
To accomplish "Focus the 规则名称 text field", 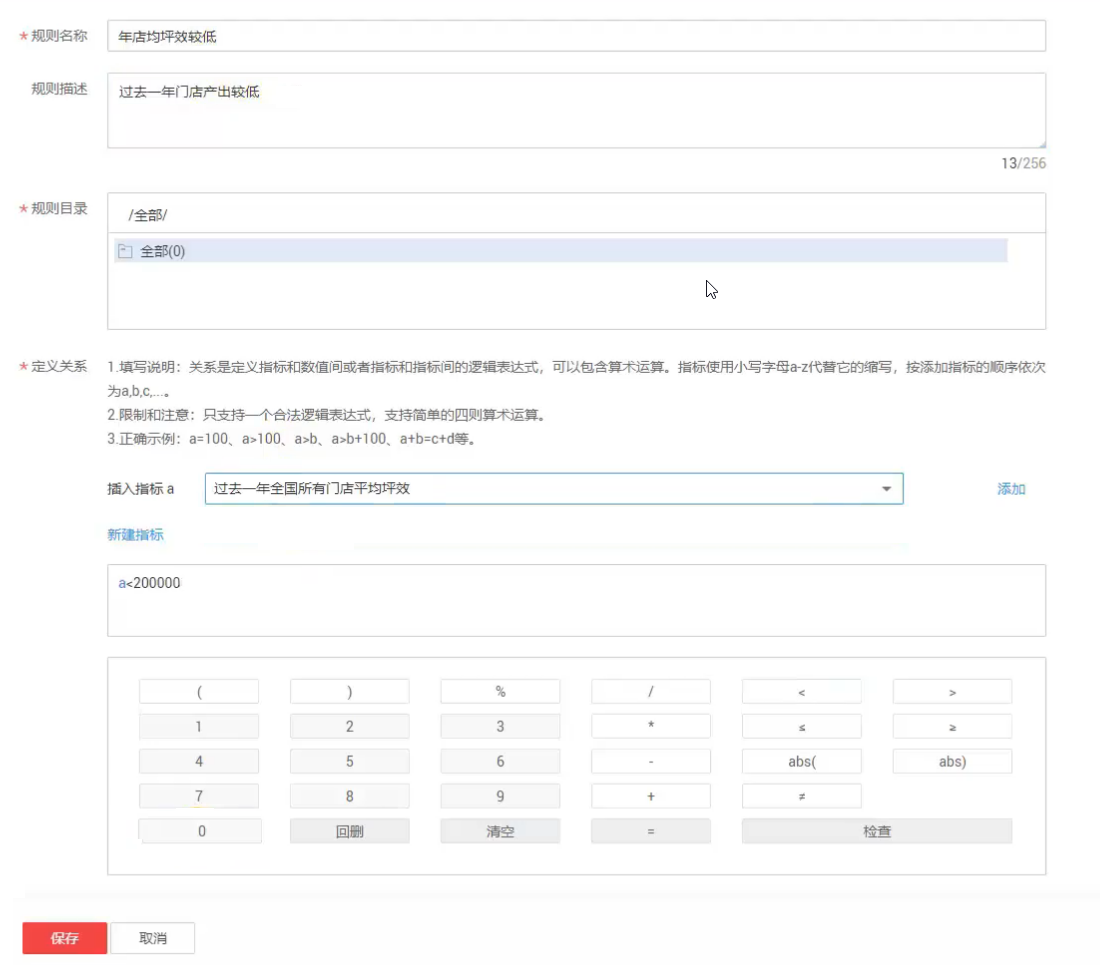I will click(x=576, y=37).
